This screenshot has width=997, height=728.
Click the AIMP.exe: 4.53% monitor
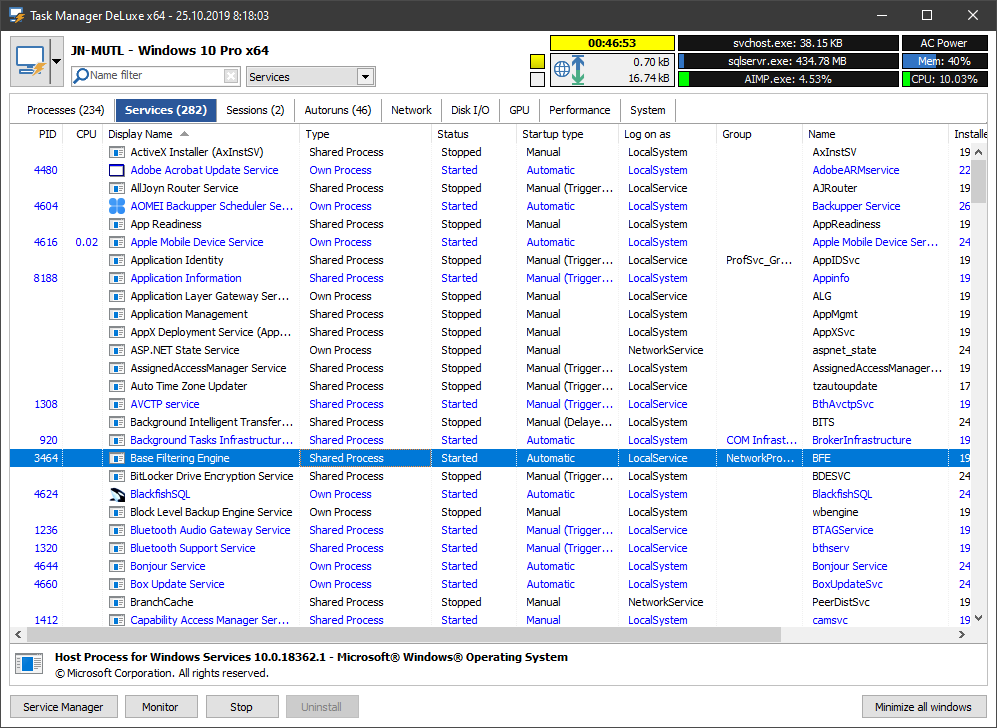click(x=788, y=79)
